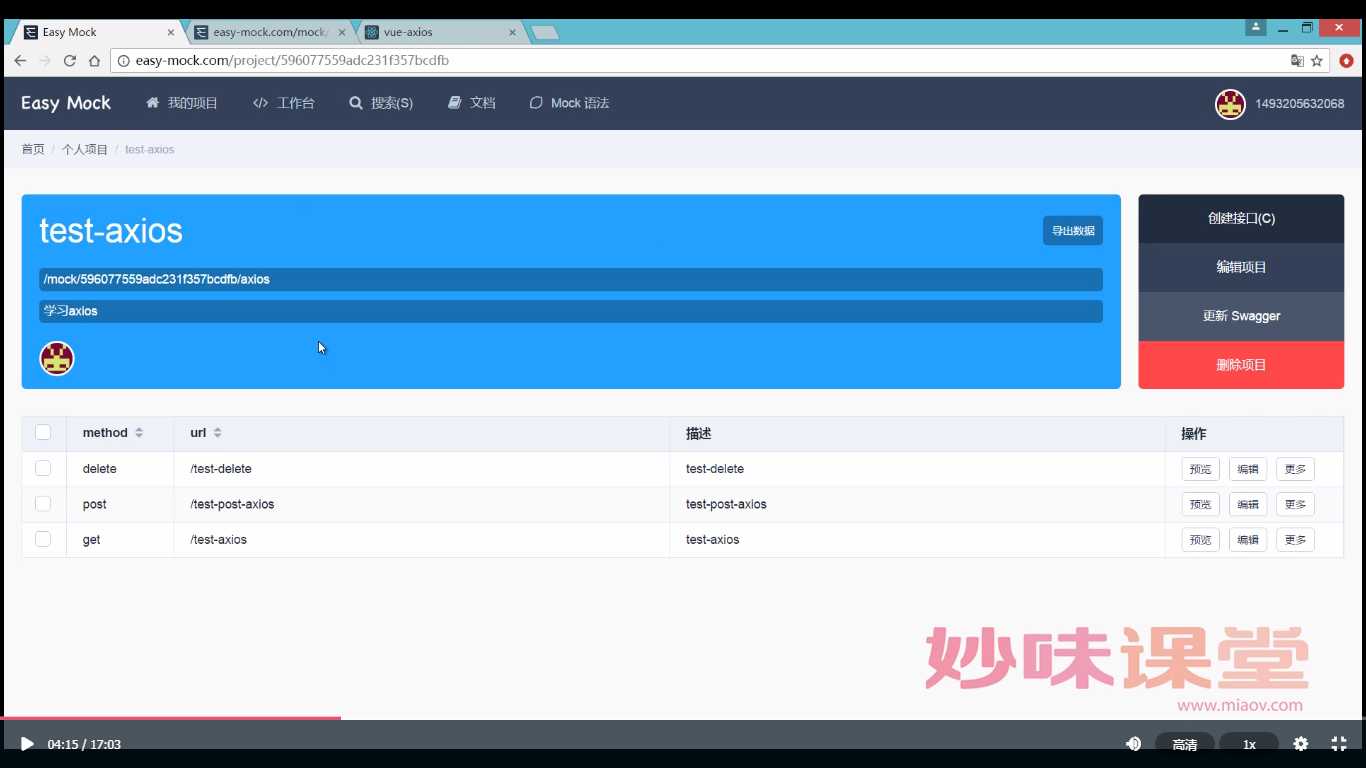Open the translate page icon
The width and height of the screenshot is (1366, 768).
pos(1297,61)
